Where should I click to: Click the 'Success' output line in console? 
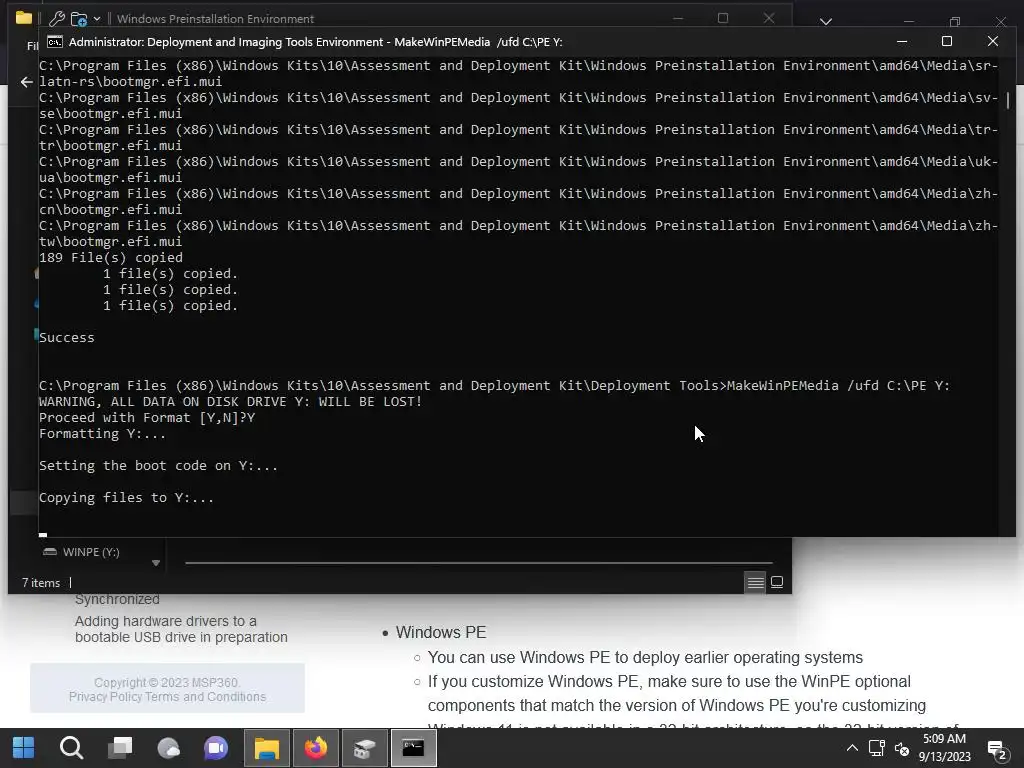(67, 338)
